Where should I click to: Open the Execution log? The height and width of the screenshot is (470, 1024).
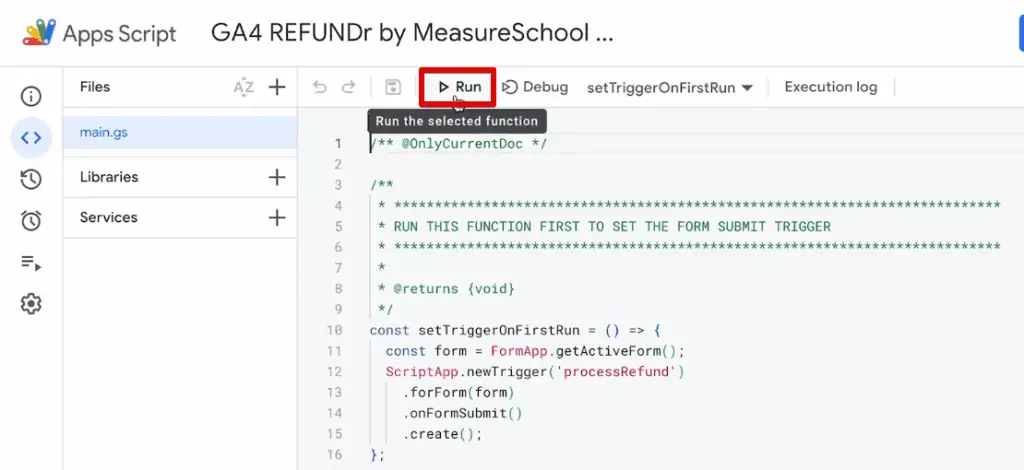831,87
